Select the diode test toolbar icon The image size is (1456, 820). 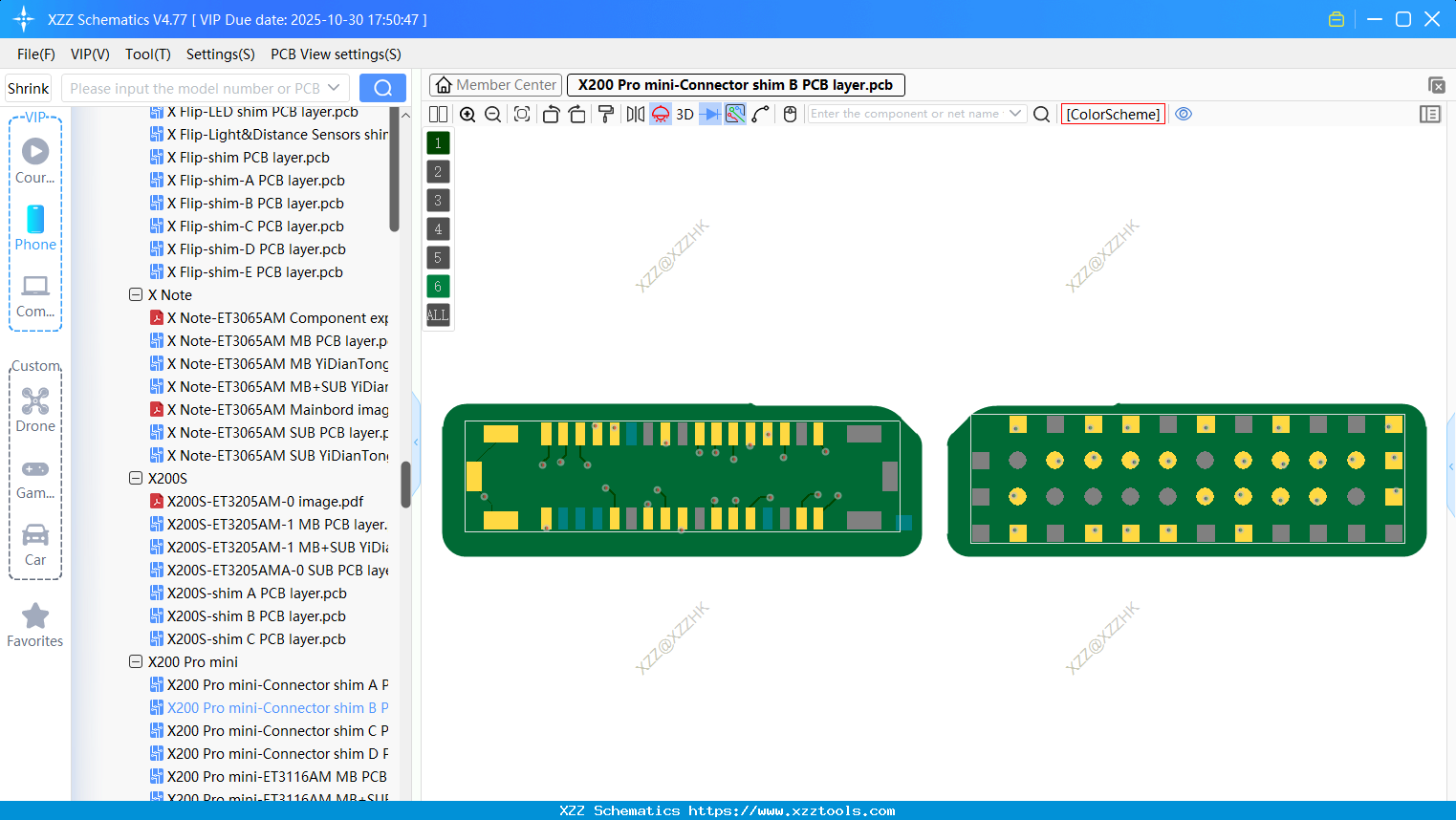click(707, 114)
